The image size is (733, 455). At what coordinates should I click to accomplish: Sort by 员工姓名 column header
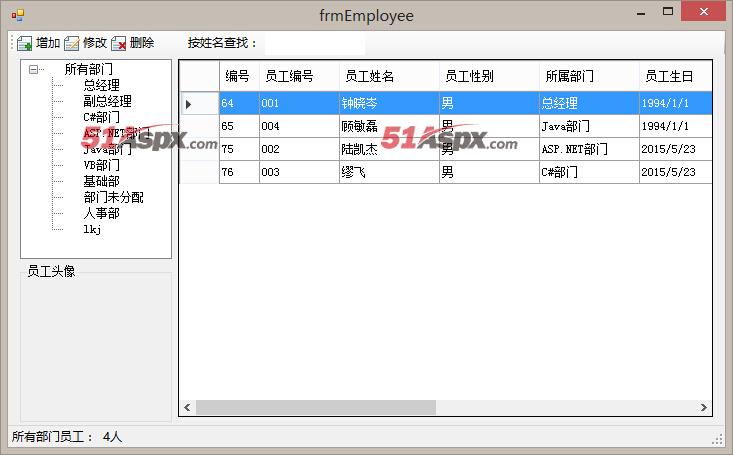[x=389, y=76]
